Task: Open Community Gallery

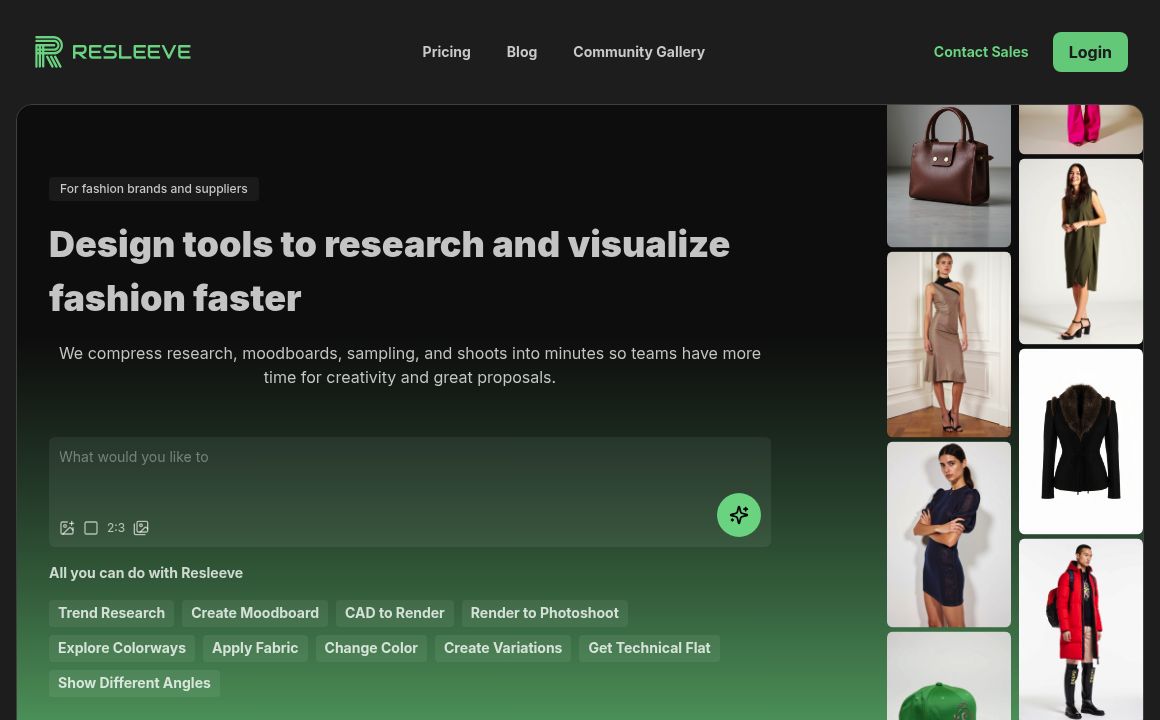Action: (x=638, y=52)
